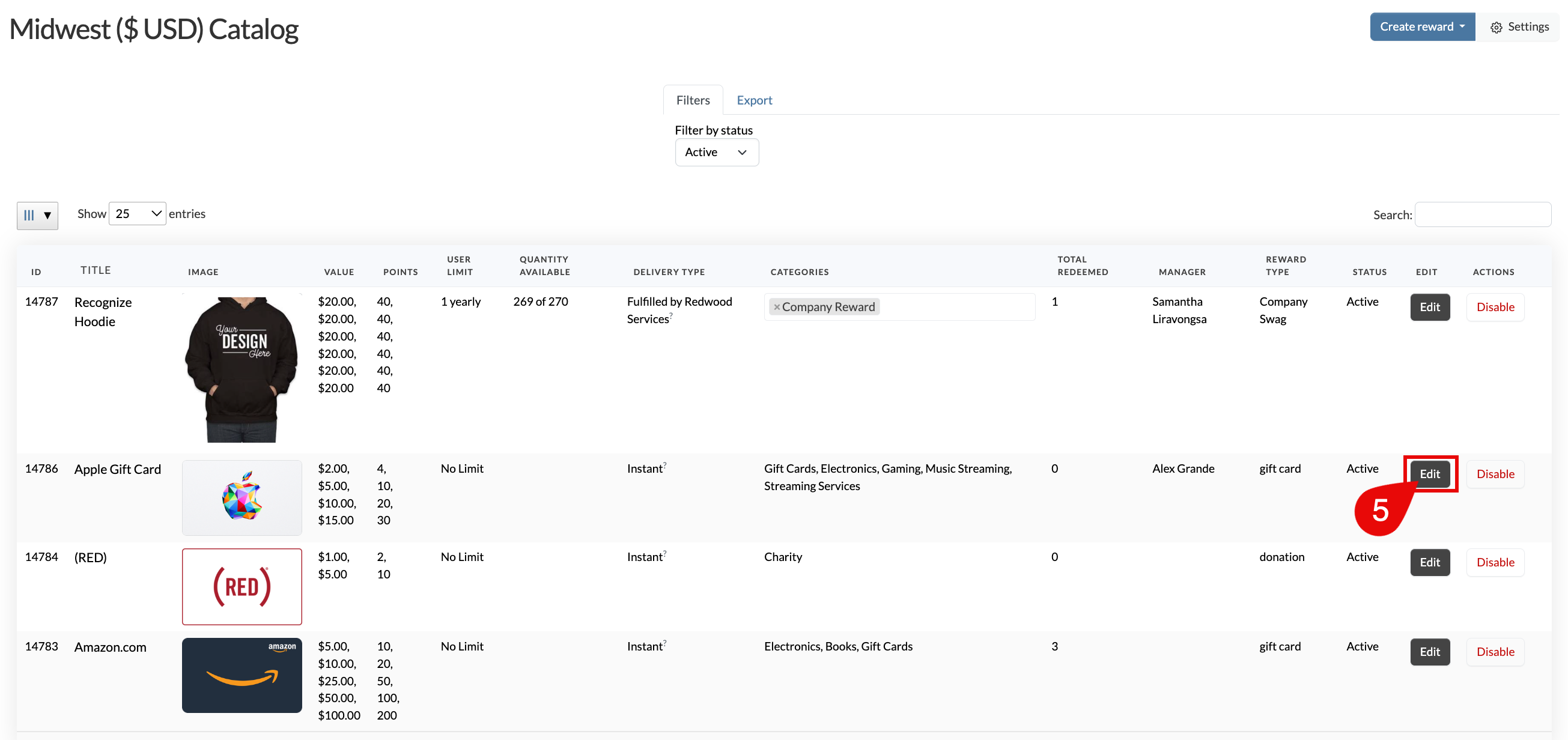The width and height of the screenshot is (1568, 740).
Task: Select ID 14783 cell
Action: (41, 646)
